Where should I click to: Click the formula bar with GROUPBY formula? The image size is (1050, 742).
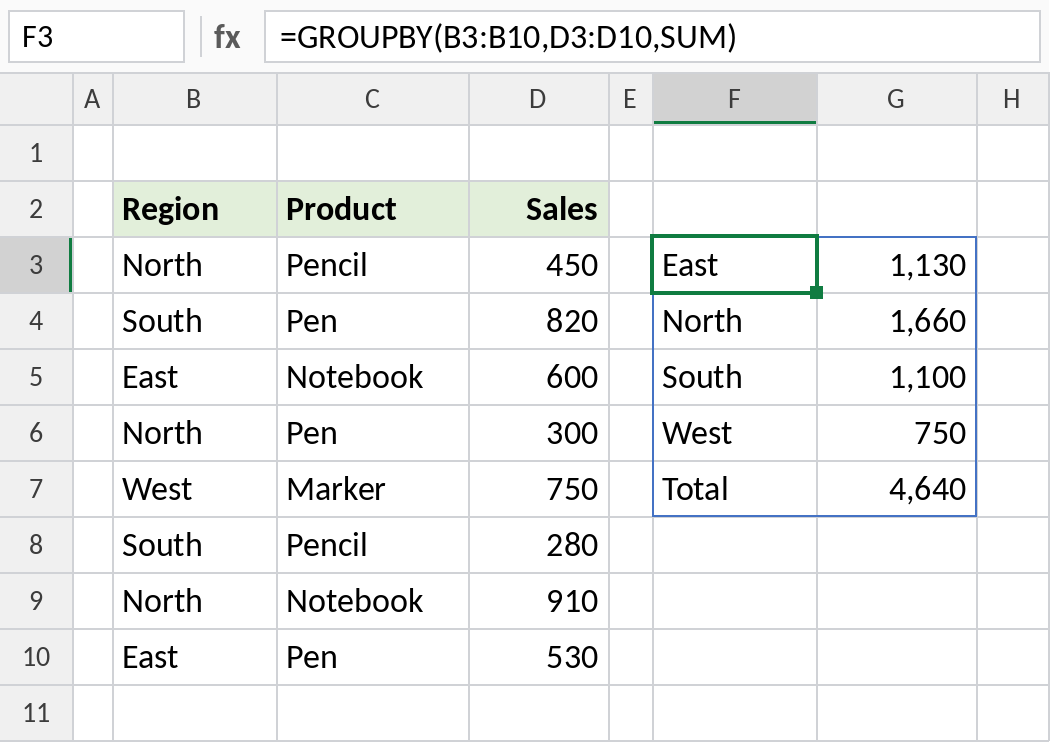click(x=652, y=37)
